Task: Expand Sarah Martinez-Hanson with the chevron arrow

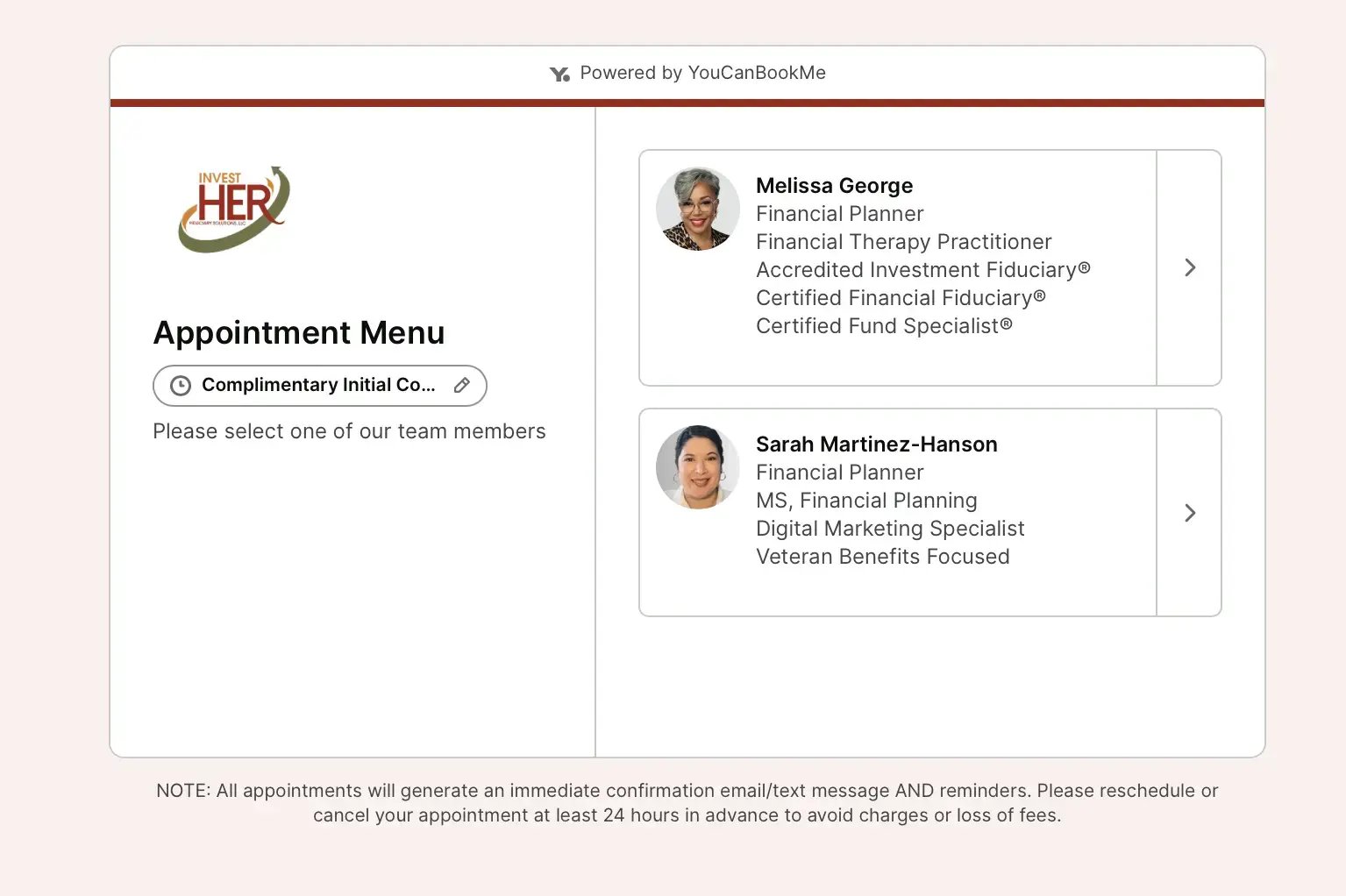Action: 1190,513
